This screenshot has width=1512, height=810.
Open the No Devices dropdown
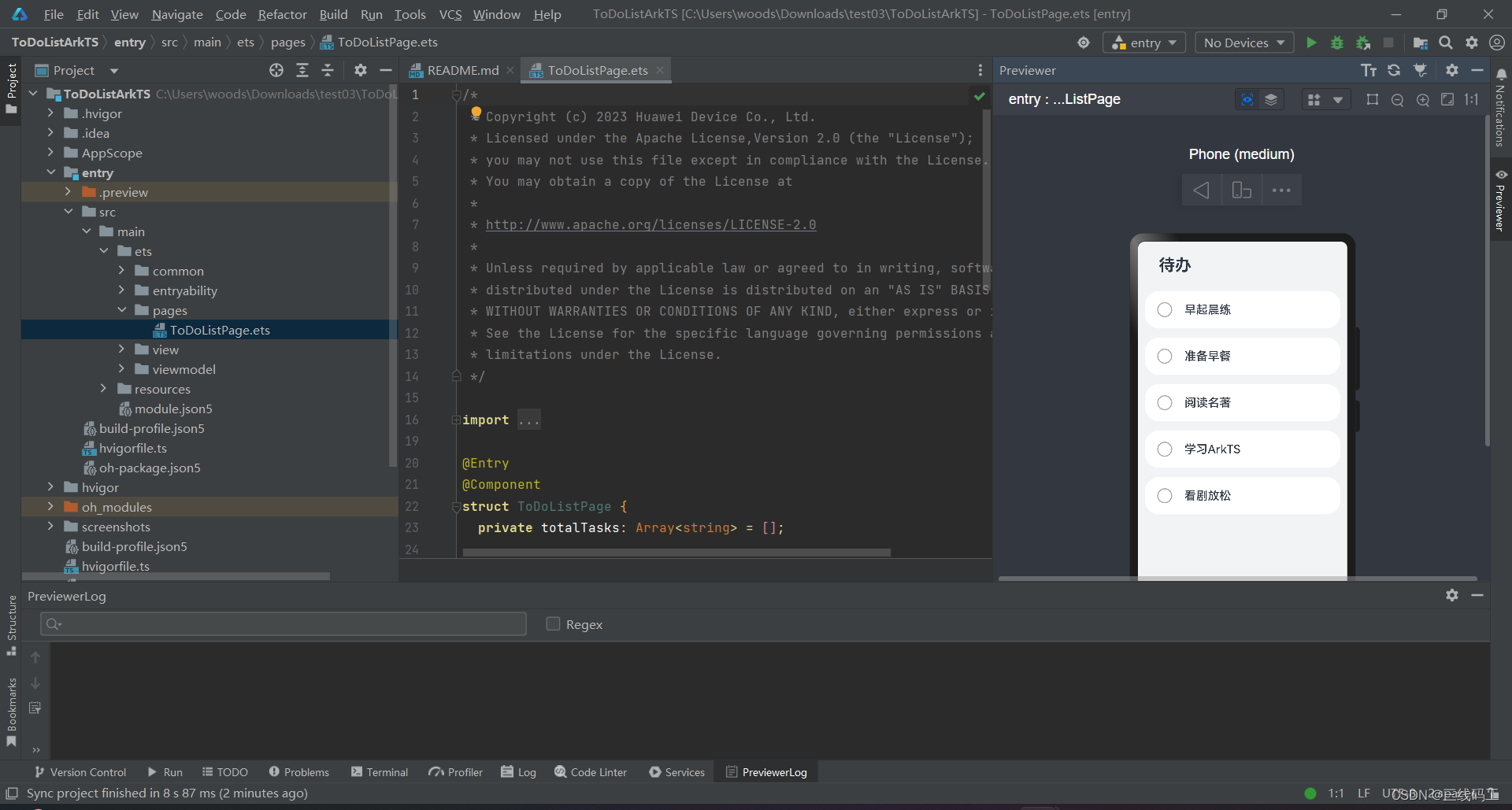(x=1244, y=43)
